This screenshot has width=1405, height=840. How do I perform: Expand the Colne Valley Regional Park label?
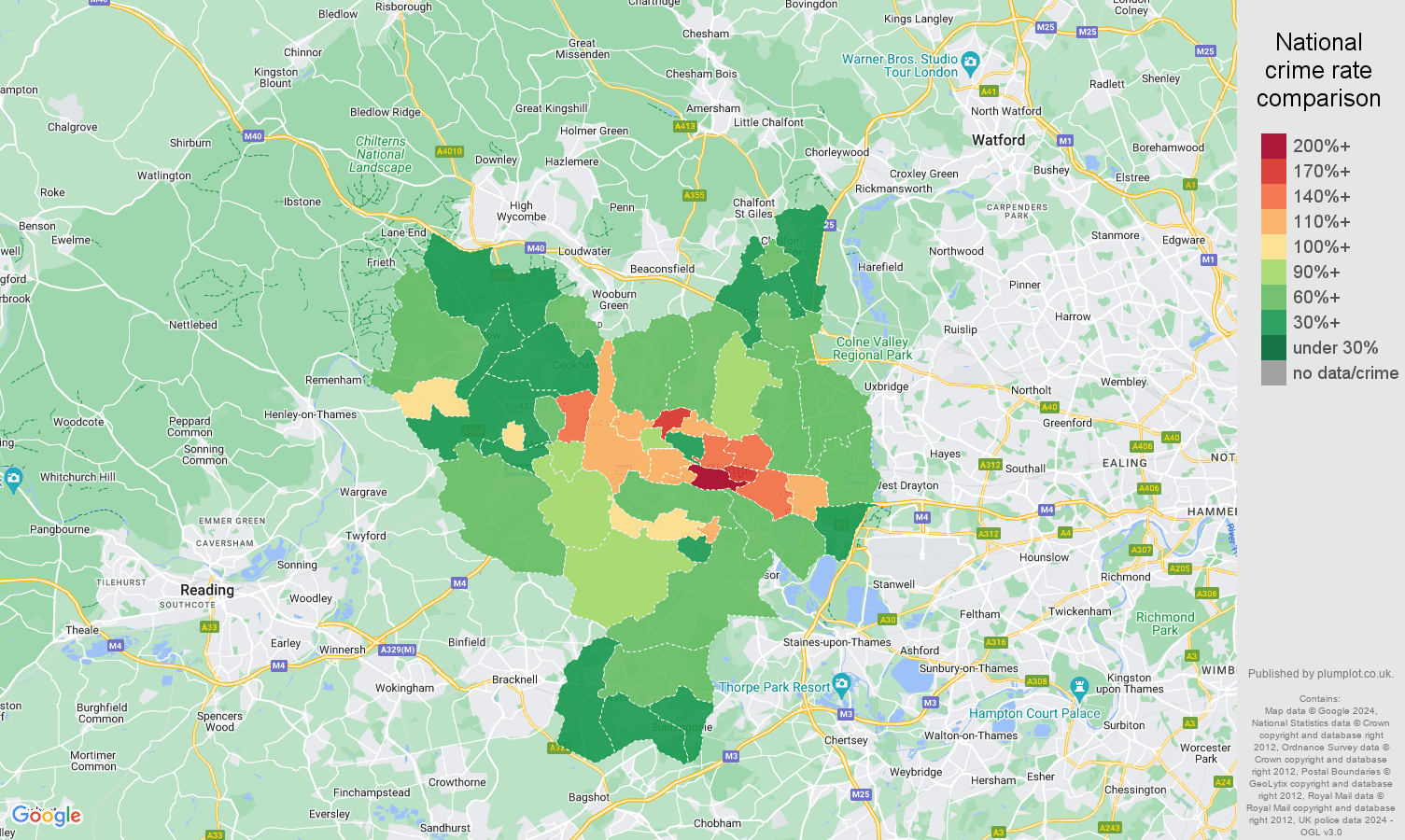coord(870,348)
